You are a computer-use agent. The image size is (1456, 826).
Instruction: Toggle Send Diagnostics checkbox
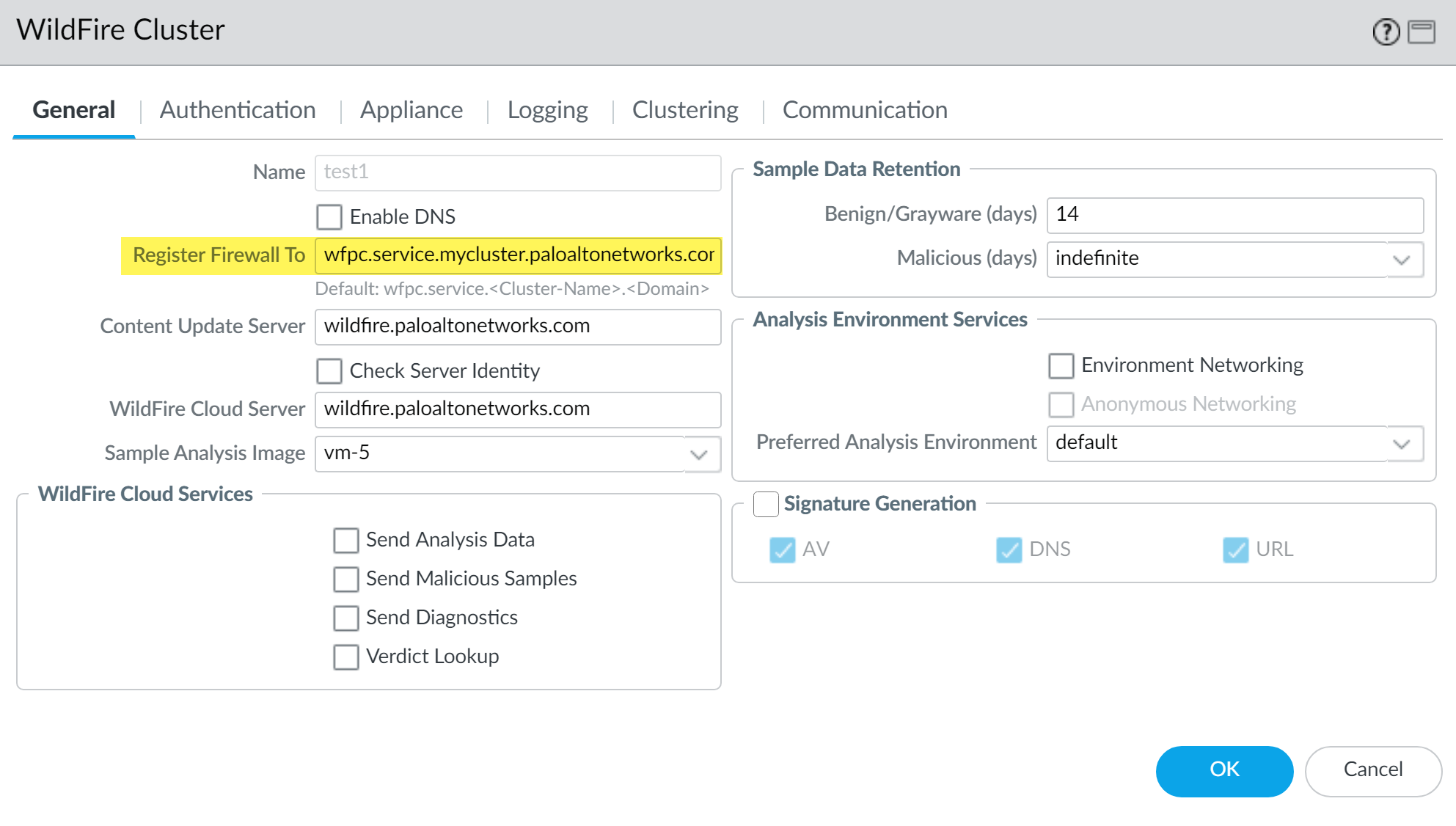(345, 618)
